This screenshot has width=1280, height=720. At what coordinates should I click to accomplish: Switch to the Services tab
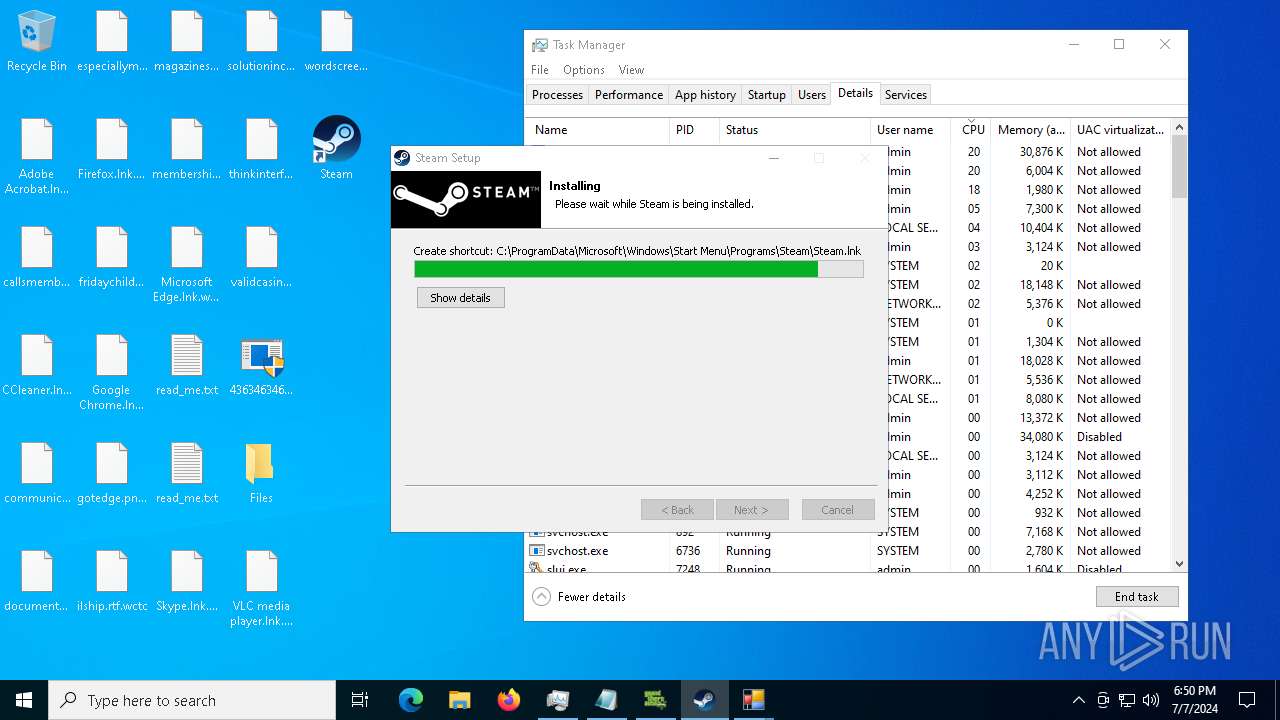[x=906, y=95]
